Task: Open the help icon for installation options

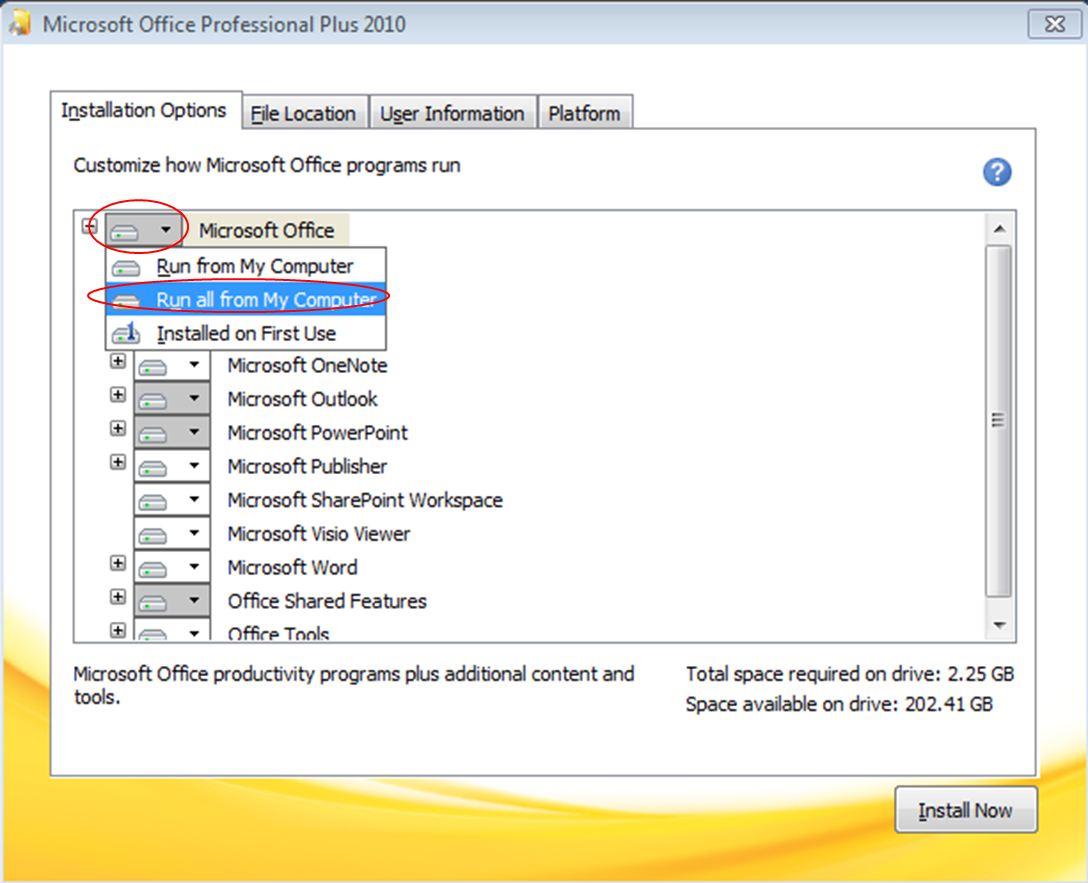Action: tap(996, 171)
